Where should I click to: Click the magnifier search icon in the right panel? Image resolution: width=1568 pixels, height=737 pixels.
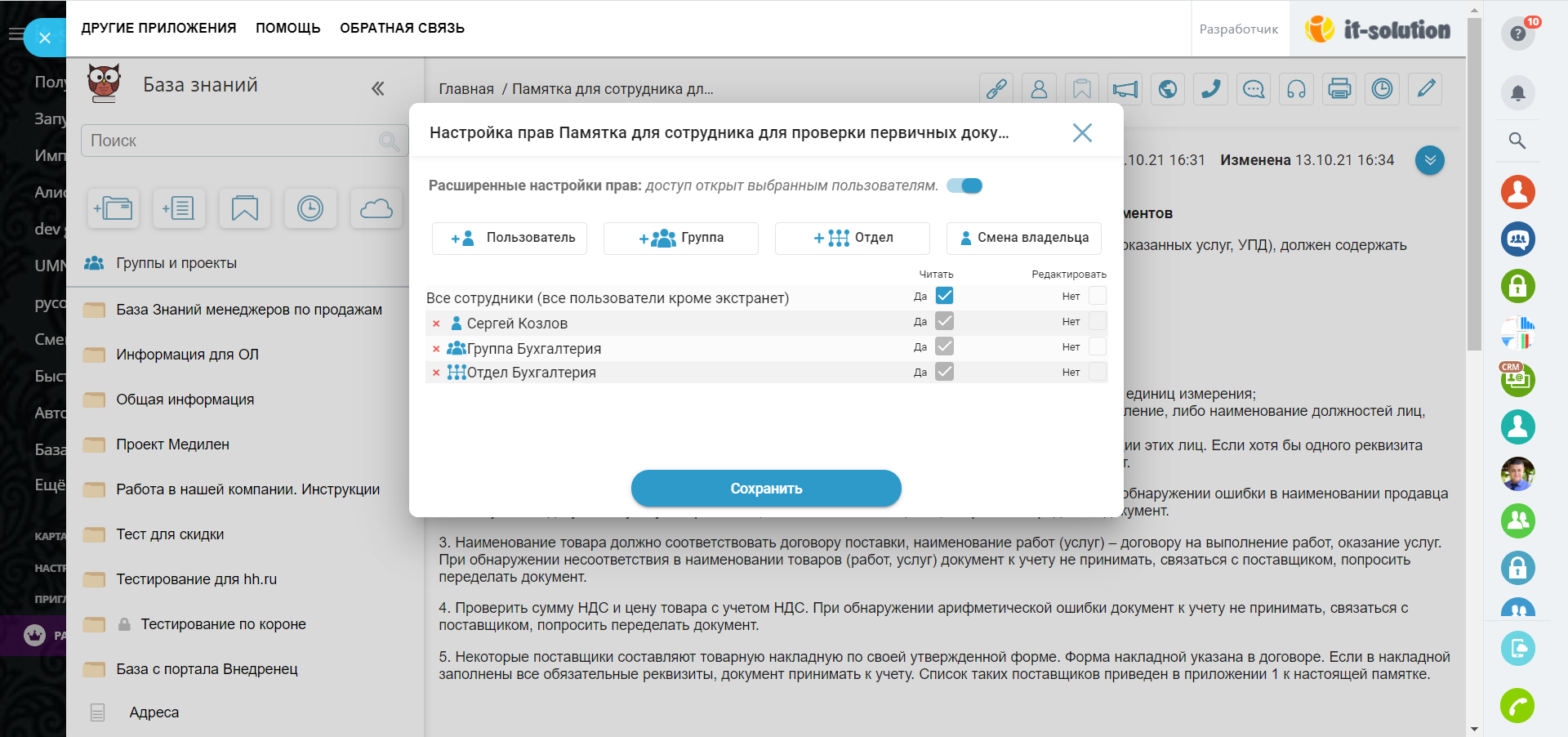click(1517, 141)
